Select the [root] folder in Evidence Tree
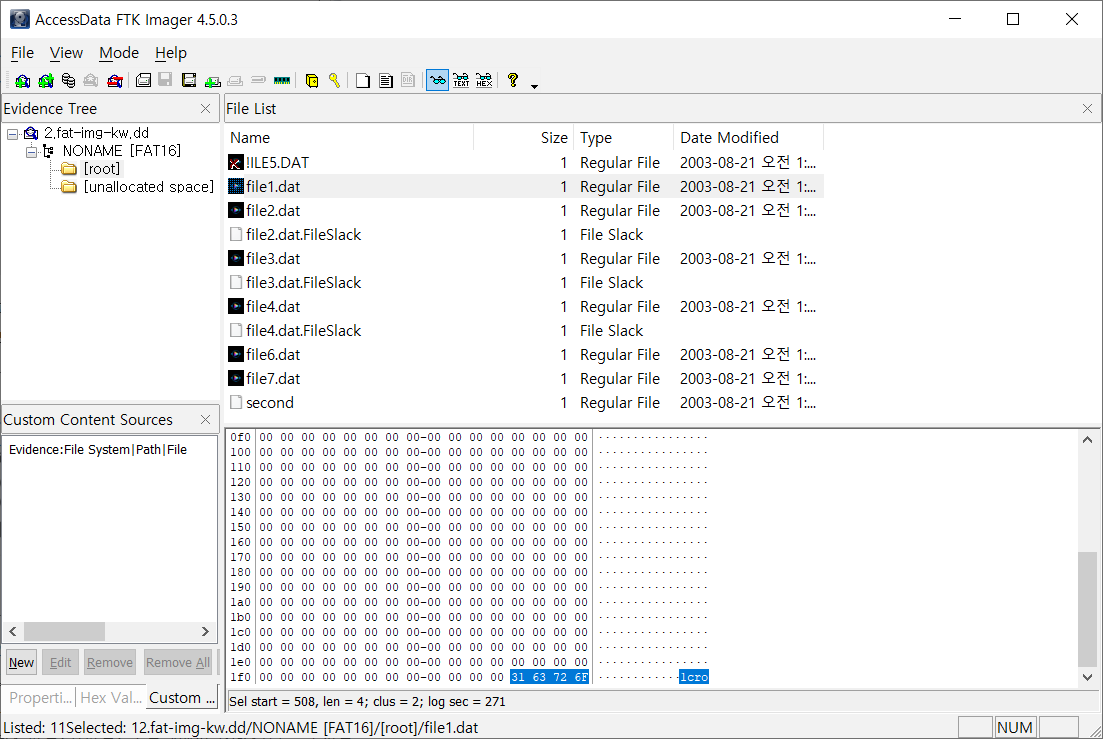 coord(102,169)
